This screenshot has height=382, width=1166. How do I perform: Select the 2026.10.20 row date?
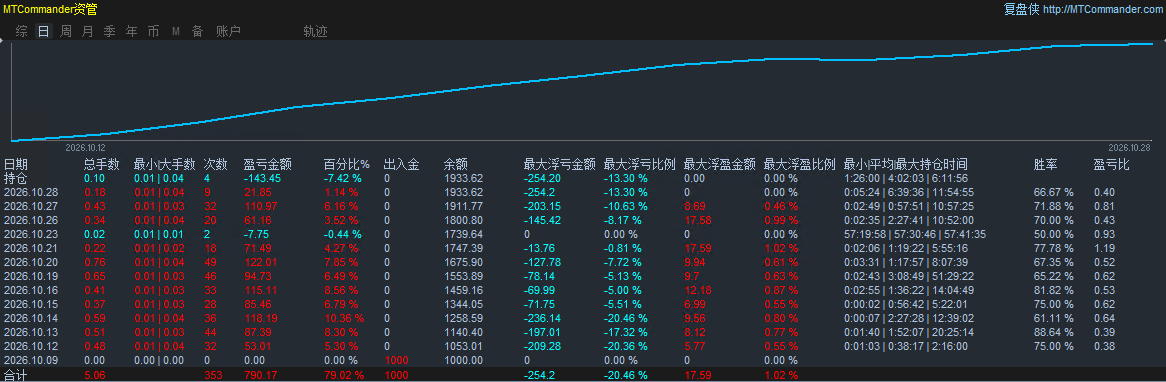click(29, 262)
